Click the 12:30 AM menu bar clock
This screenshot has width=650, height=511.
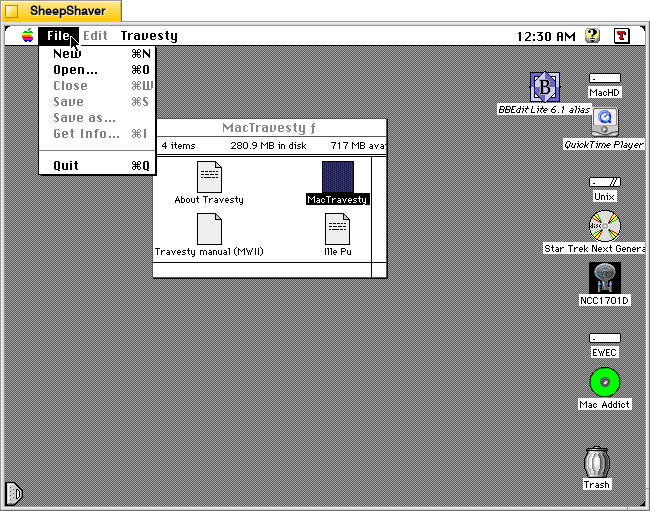(x=546, y=36)
